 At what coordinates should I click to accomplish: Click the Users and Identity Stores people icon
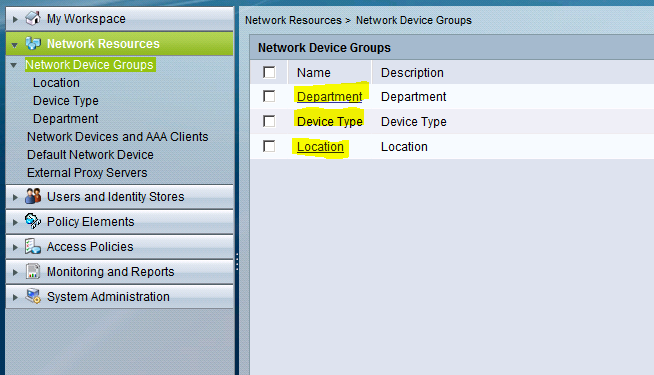(33, 196)
